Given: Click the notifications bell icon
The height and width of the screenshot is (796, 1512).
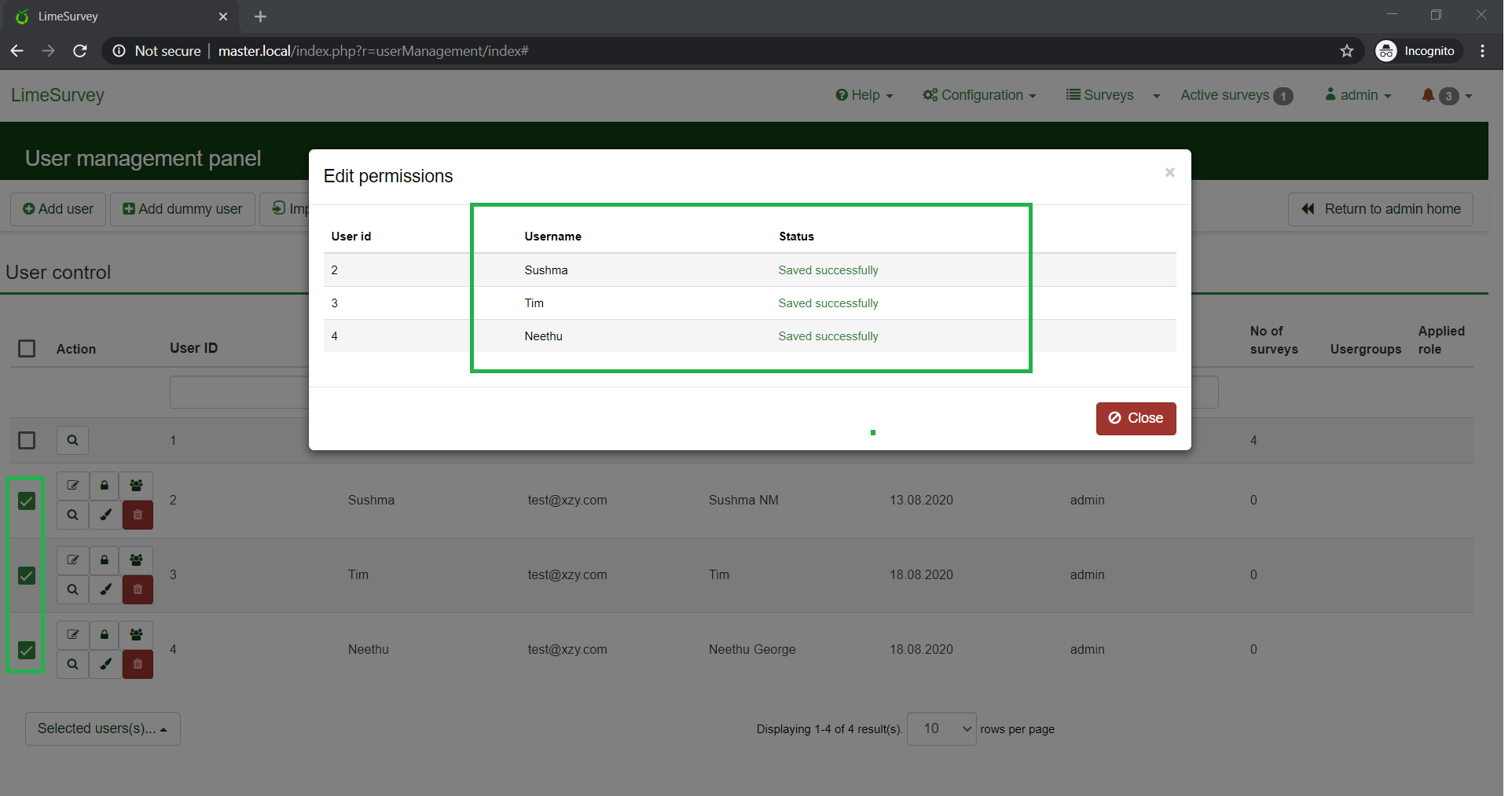Looking at the screenshot, I should pyautogui.click(x=1428, y=95).
